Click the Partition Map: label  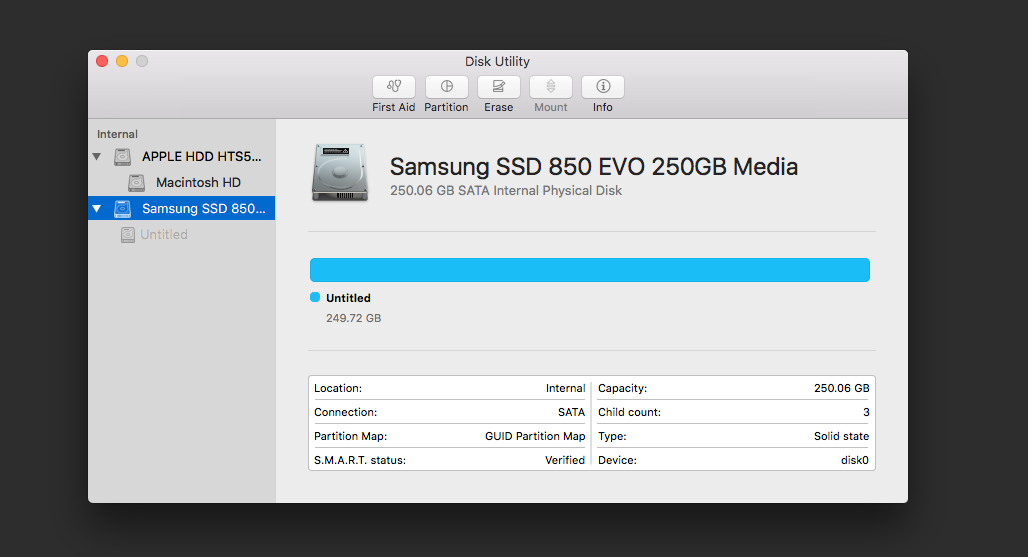tap(351, 436)
